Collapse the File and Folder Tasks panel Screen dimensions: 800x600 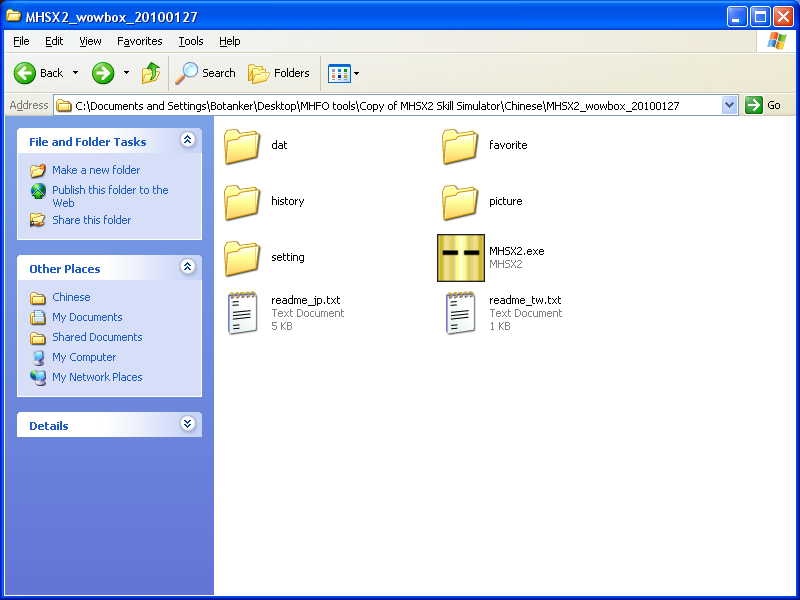click(187, 141)
